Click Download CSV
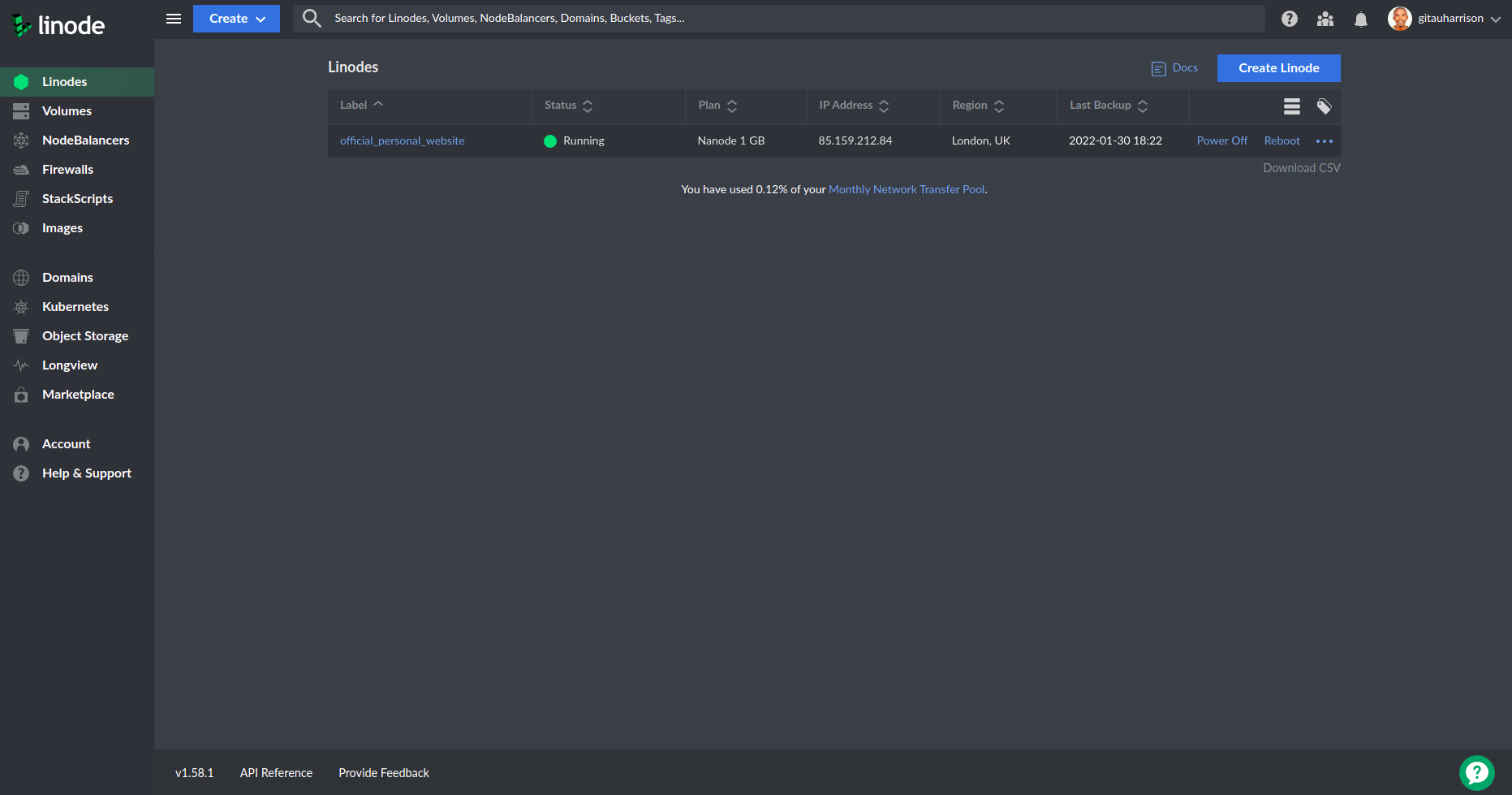Screen dimensions: 1512x795 point(1302,168)
